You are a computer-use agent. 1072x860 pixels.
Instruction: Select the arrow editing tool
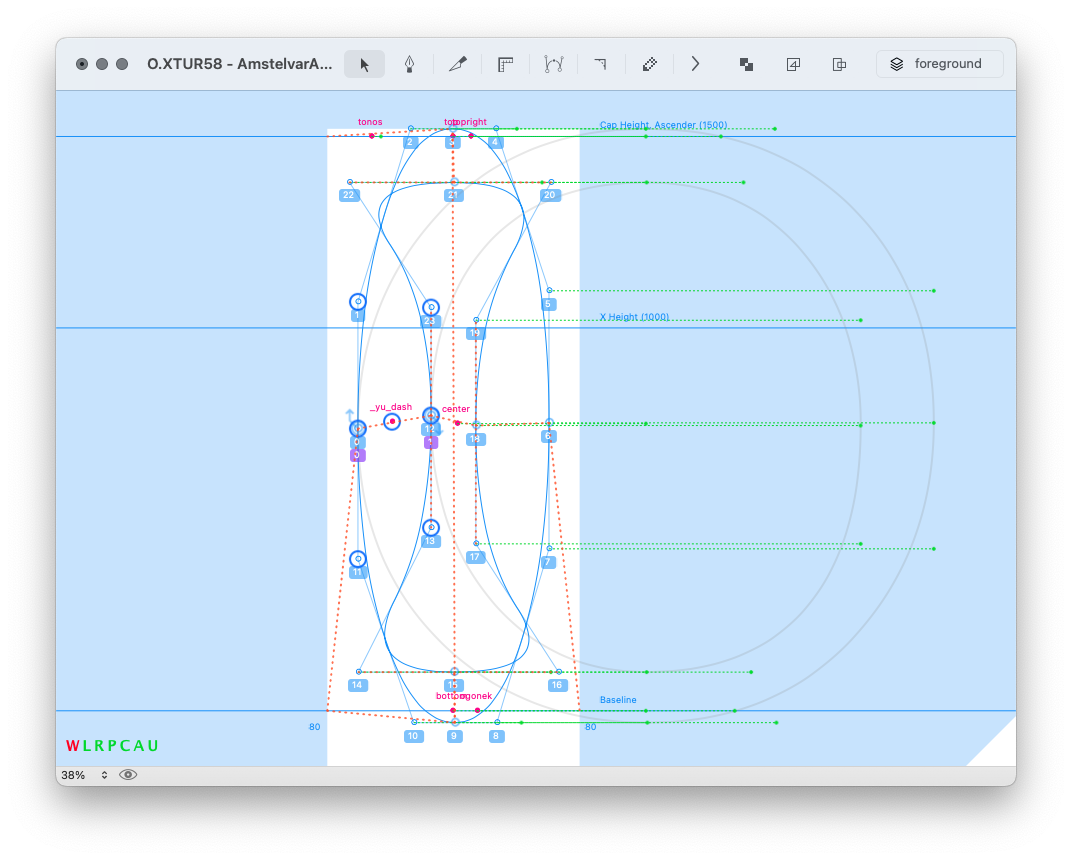point(364,64)
